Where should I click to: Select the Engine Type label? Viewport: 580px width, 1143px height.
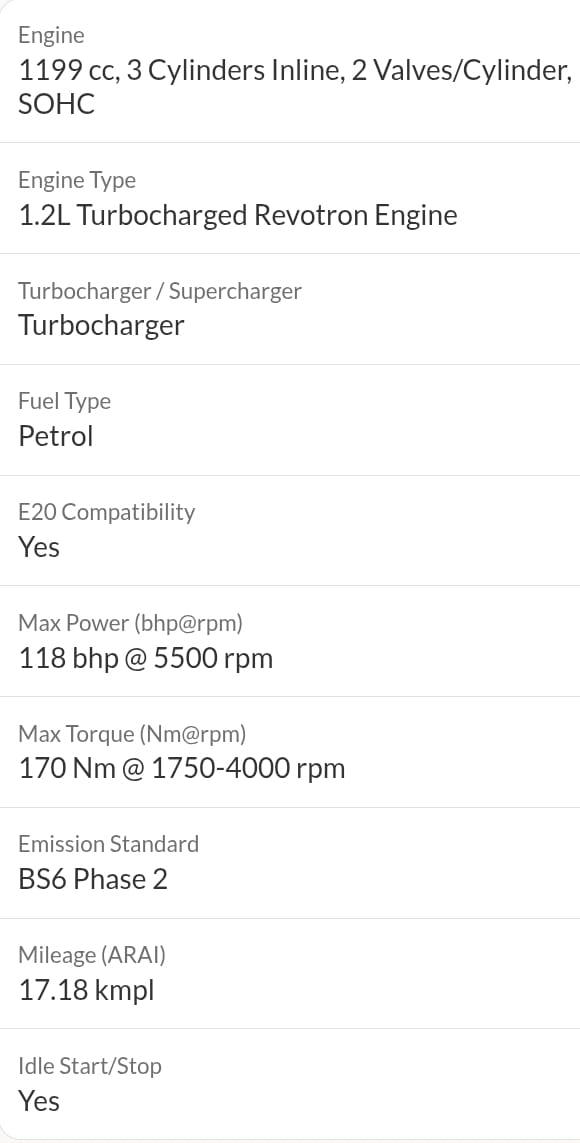tap(77, 180)
